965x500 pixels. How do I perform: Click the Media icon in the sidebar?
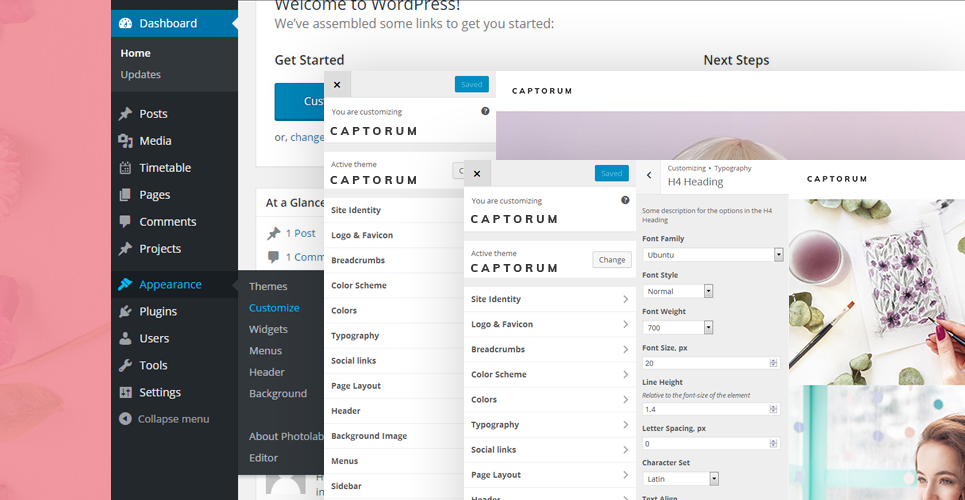(x=126, y=141)
